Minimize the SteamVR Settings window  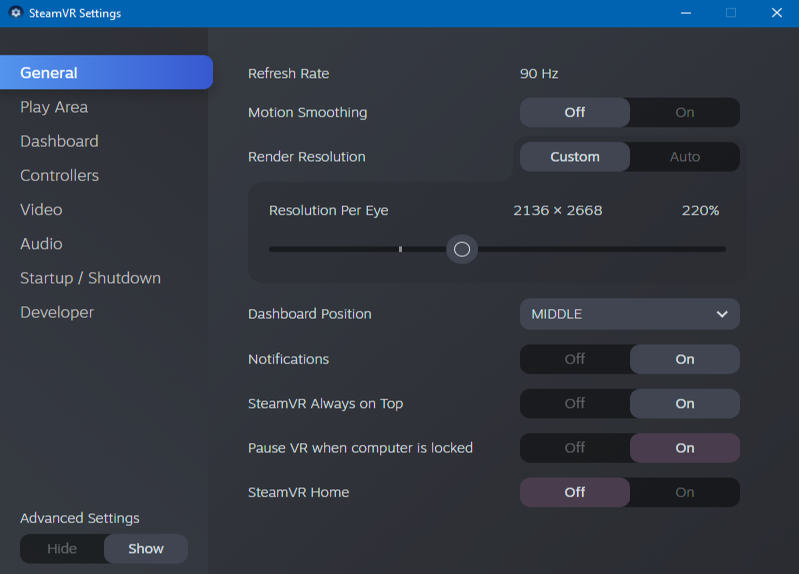coord(686,13)
